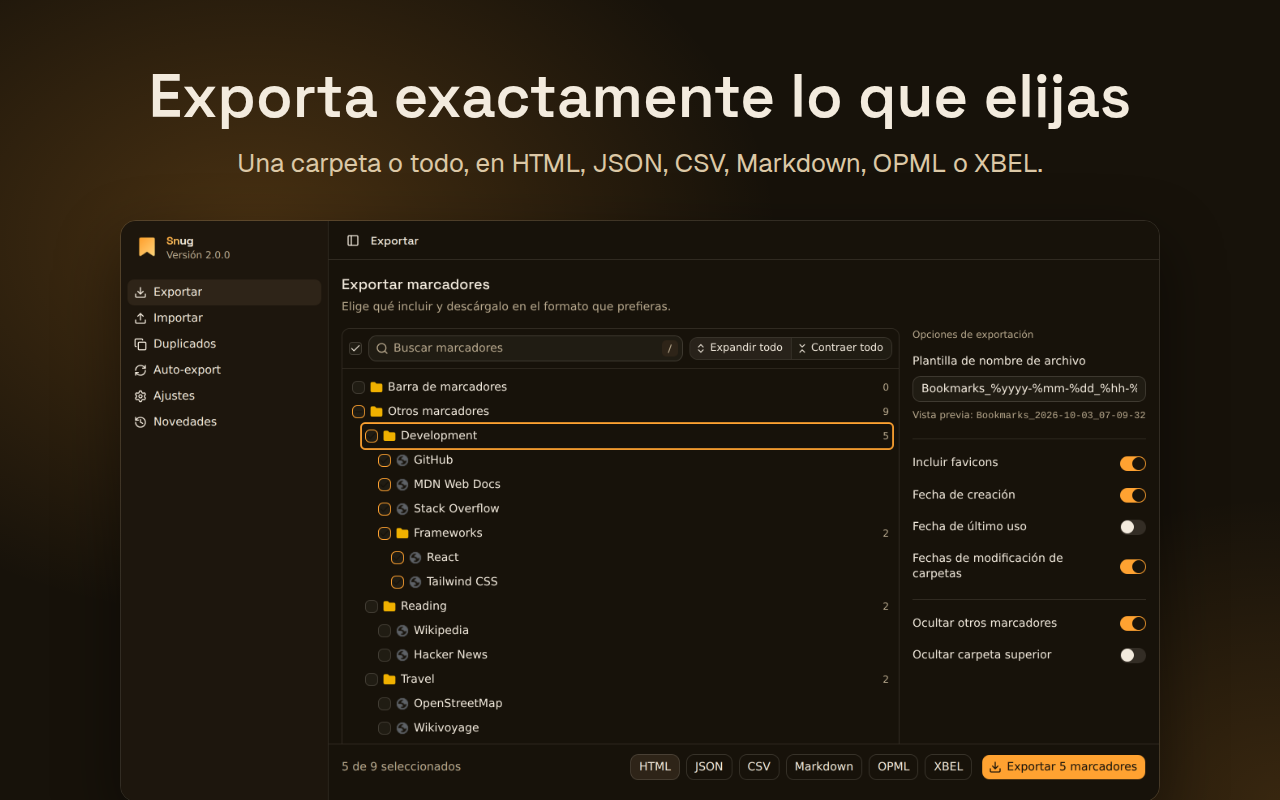Enable the Fecha de último uso switch
This screenshot has width=1280, height=800.
click(1132, 527)
